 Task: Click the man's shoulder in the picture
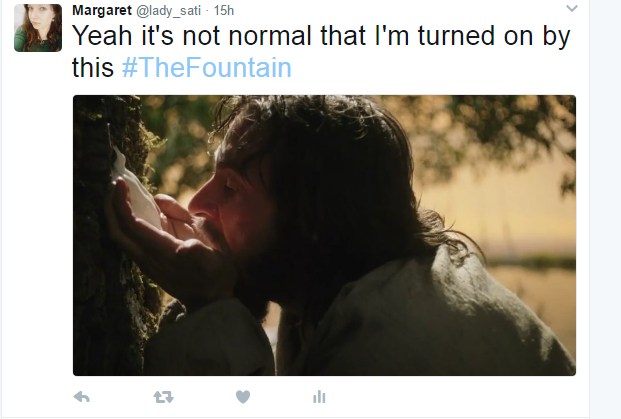tap(455, 309)
